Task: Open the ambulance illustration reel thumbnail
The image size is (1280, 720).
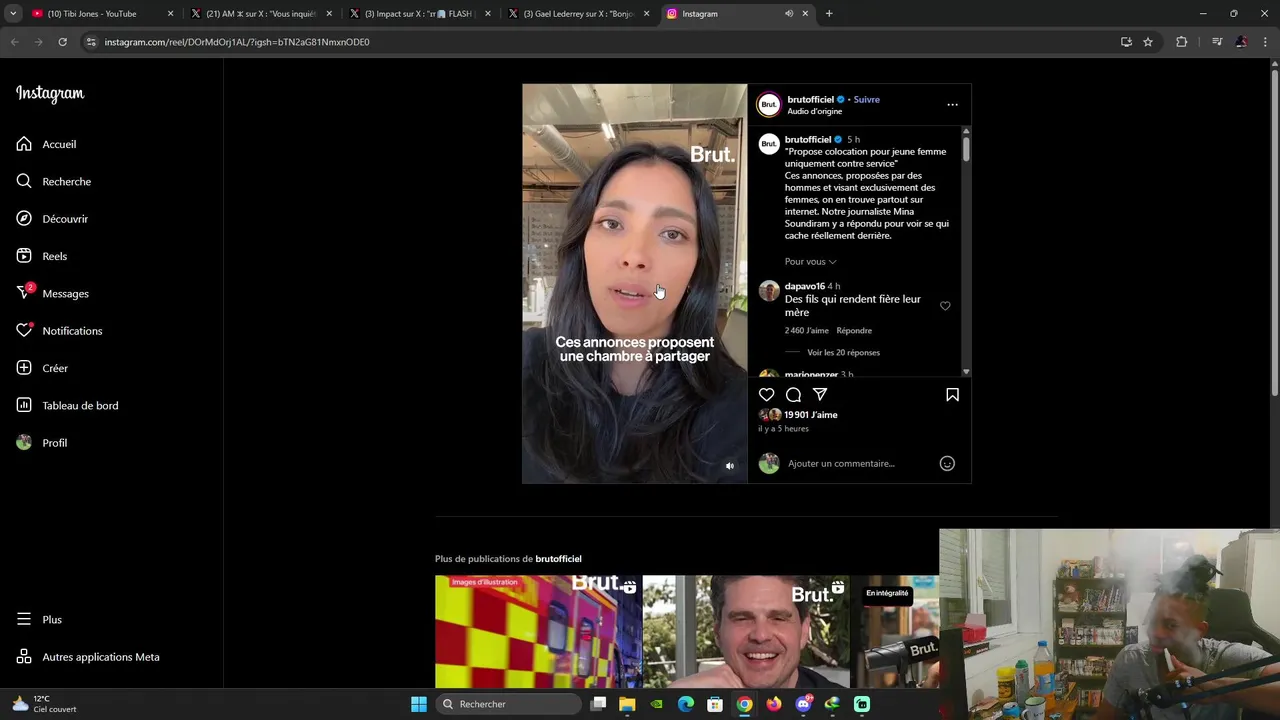Action: 538,632
